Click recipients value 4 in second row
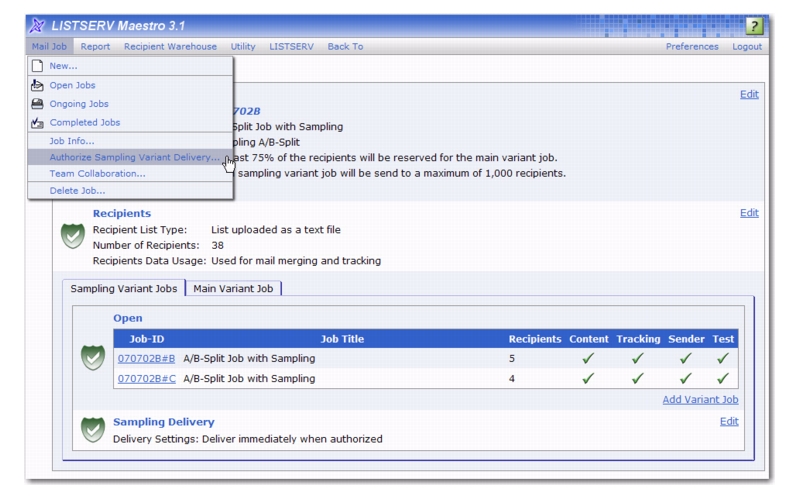The width and height of the screenshot is (796, 503). tap(512, 379)
